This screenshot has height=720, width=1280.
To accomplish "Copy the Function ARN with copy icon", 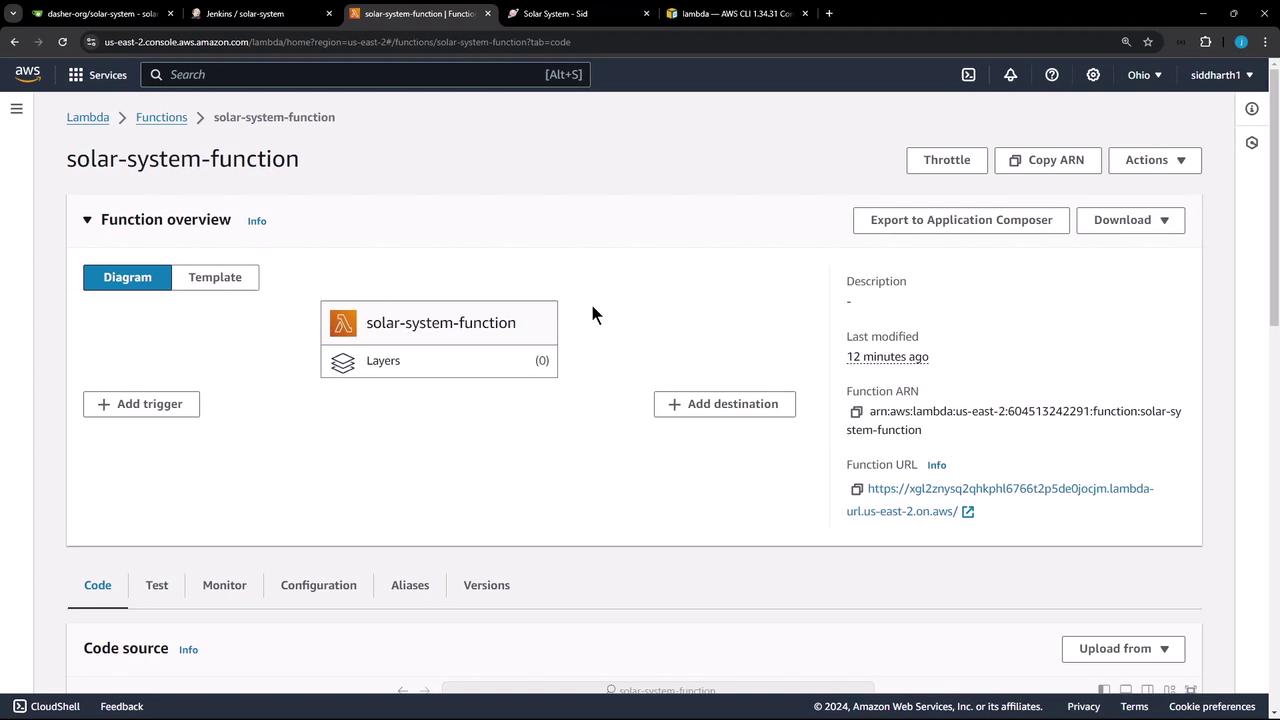I will pyautogui.click(x=856, y=412).
